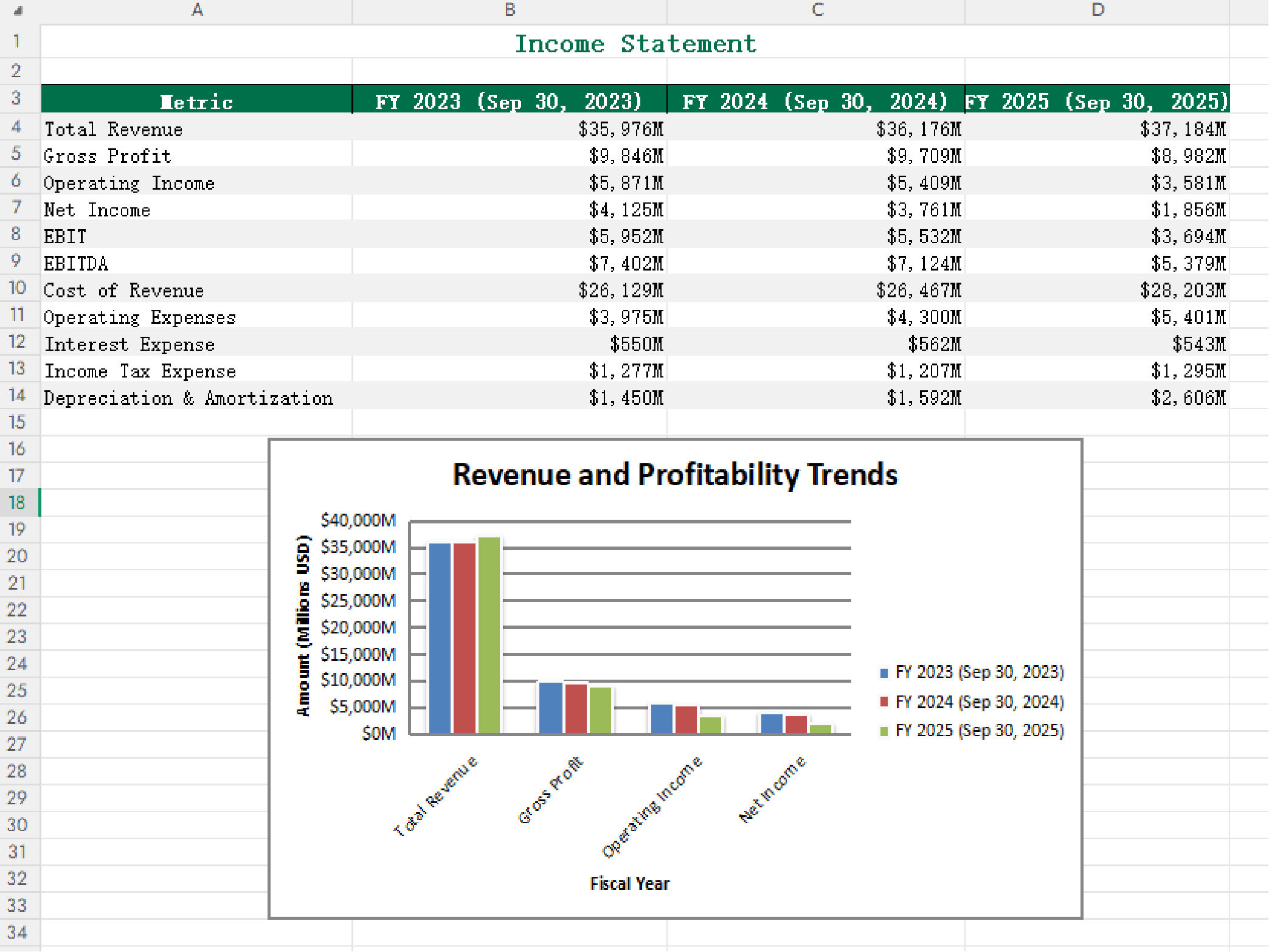Viewport: 1269px width, 952px height.
Task: Select the Income Statement title cell
Action: 635,43
